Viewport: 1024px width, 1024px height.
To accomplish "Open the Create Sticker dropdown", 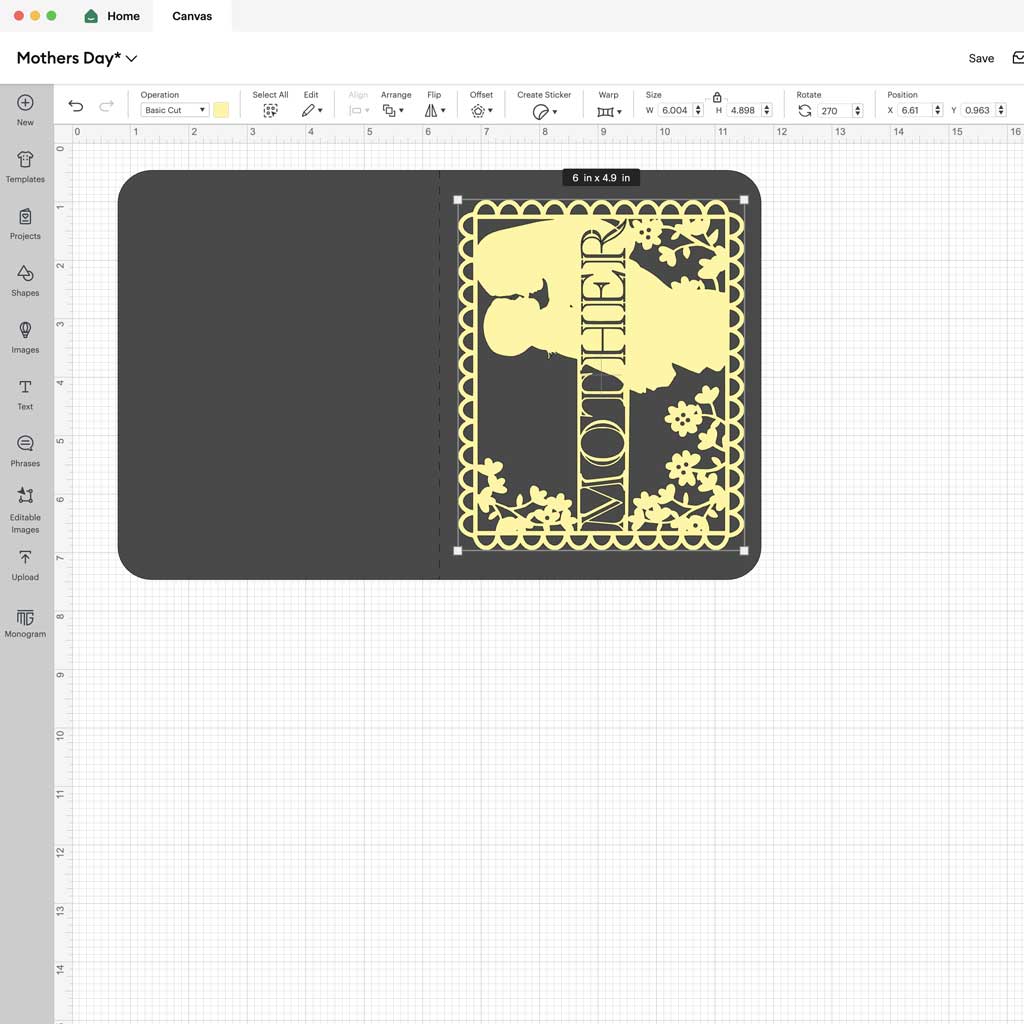I will 545,112.
